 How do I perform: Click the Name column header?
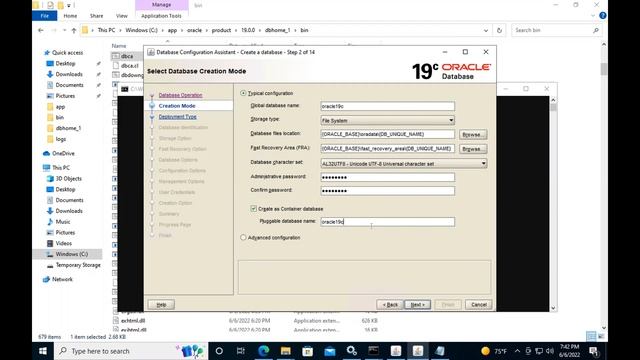119,46
